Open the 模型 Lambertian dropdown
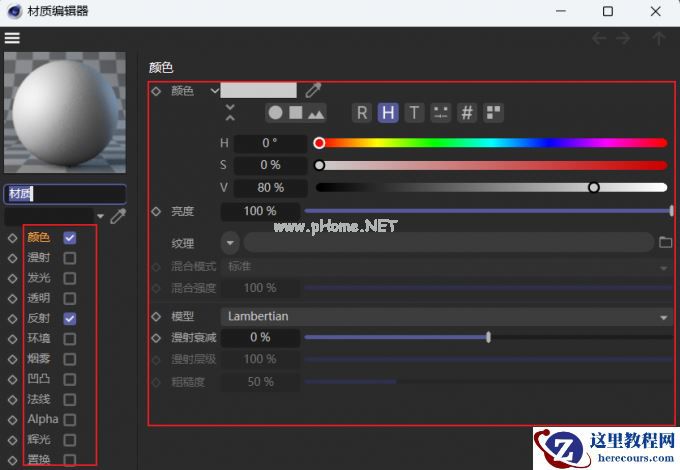 (x=446, y=317)
